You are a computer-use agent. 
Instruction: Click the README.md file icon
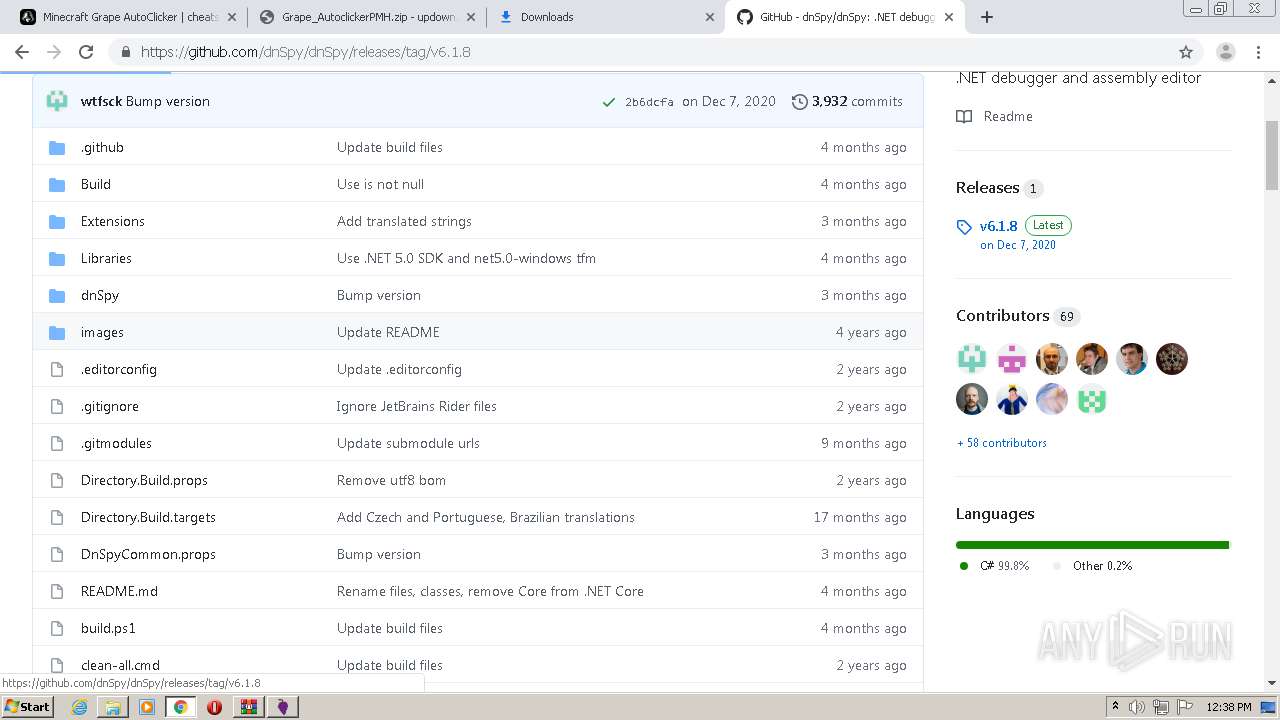[x=57, y=591]
